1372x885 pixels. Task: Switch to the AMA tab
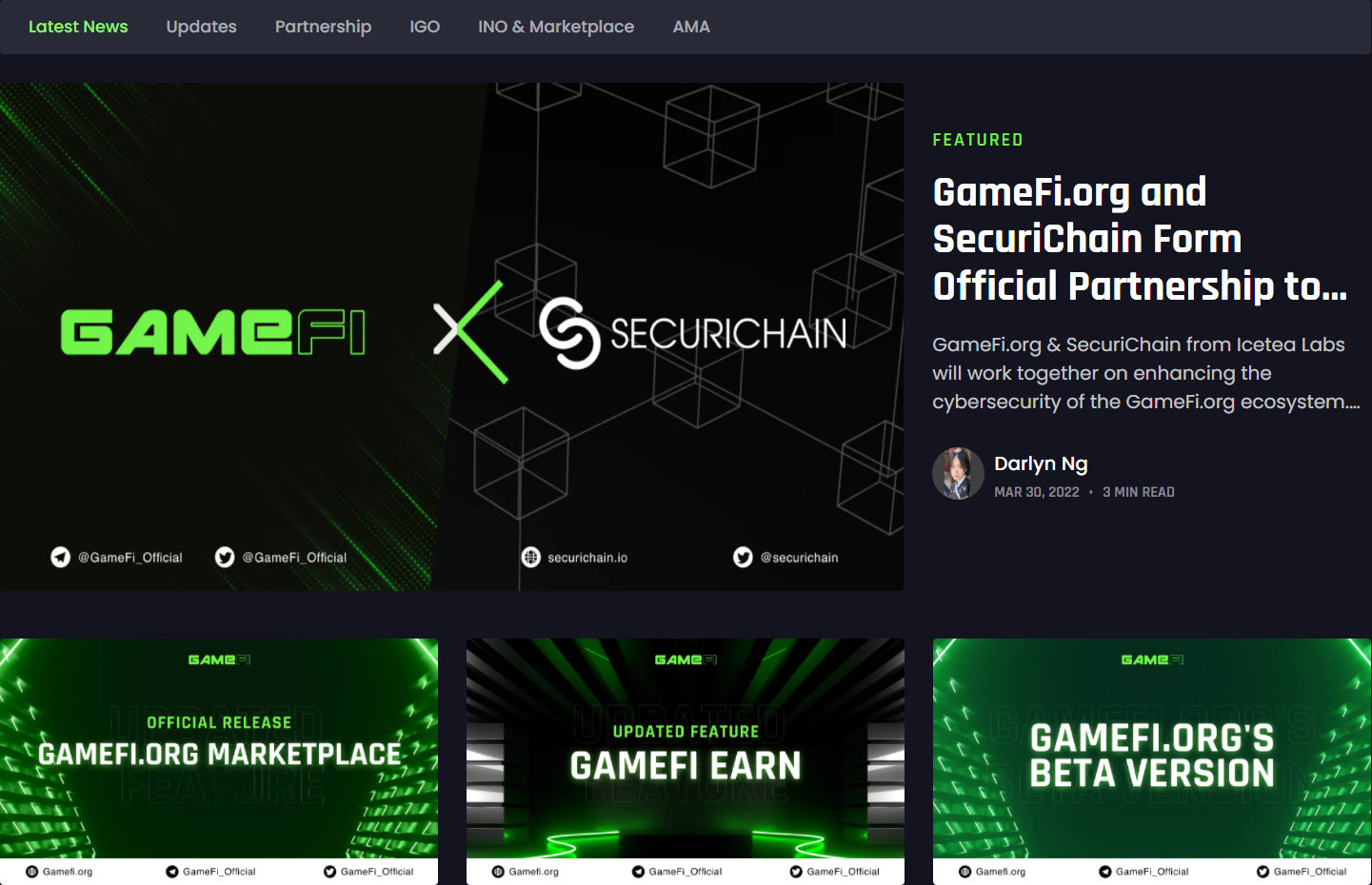pyautogui.click(x=691, y=27)
